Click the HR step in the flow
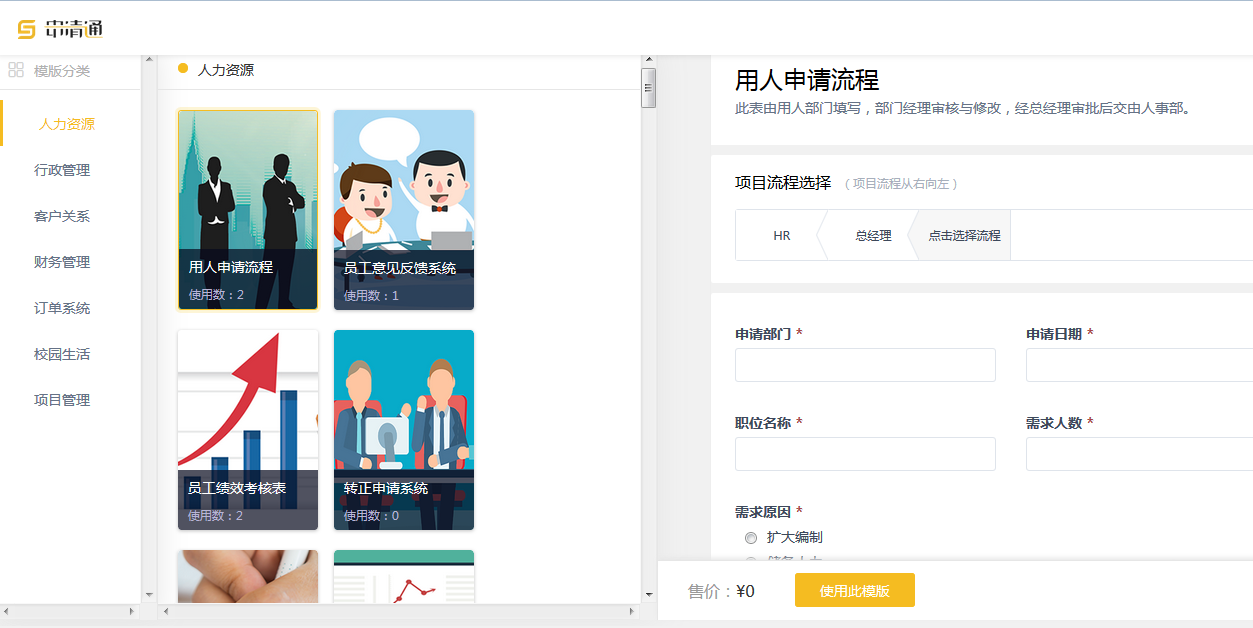1253x628 pixels. point(781,235)
